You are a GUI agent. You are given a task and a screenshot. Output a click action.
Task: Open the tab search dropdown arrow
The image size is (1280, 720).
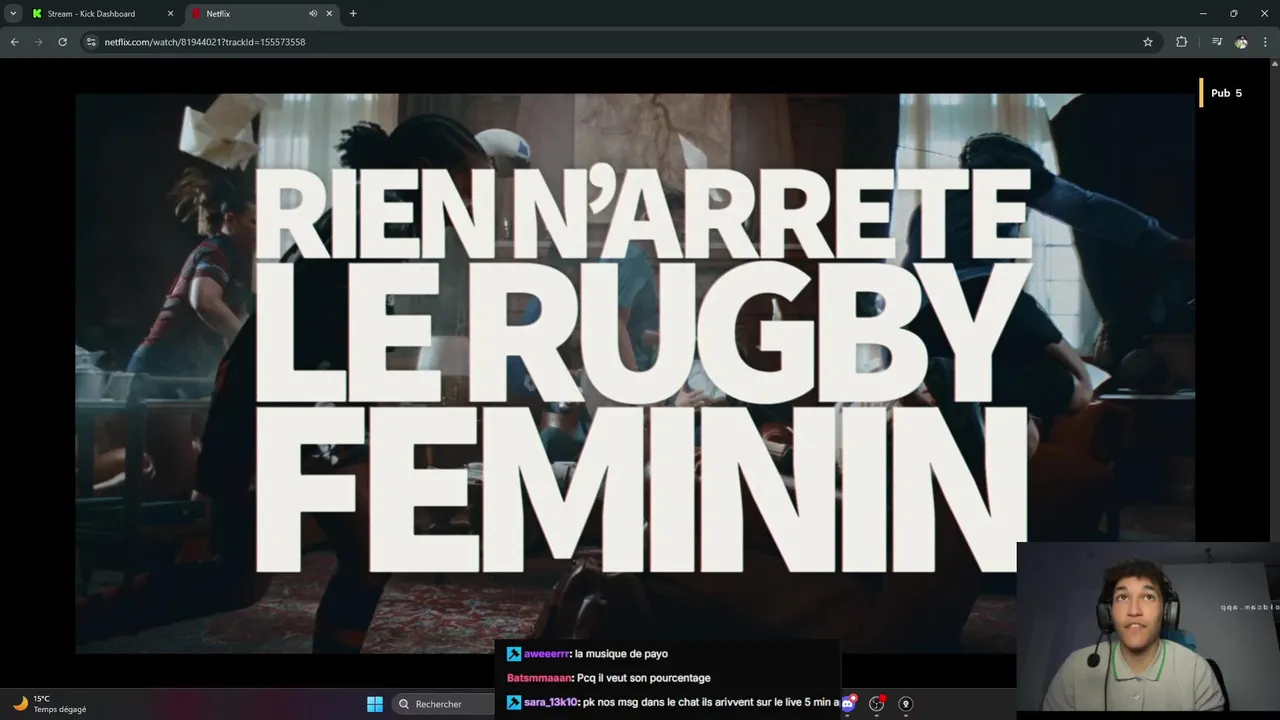tap(13, 13)
